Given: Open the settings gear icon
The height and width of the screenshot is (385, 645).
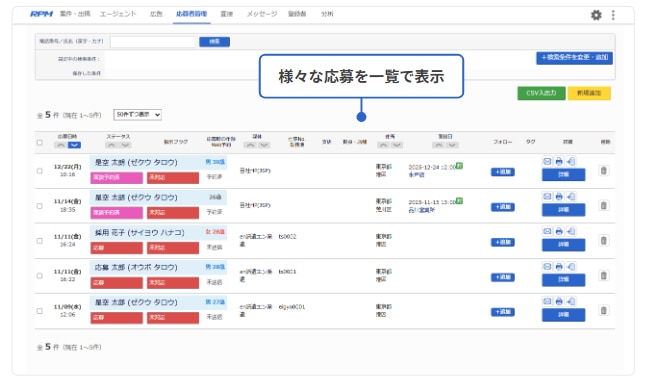Looking at the screenshot, I should (x=596, y=15).
